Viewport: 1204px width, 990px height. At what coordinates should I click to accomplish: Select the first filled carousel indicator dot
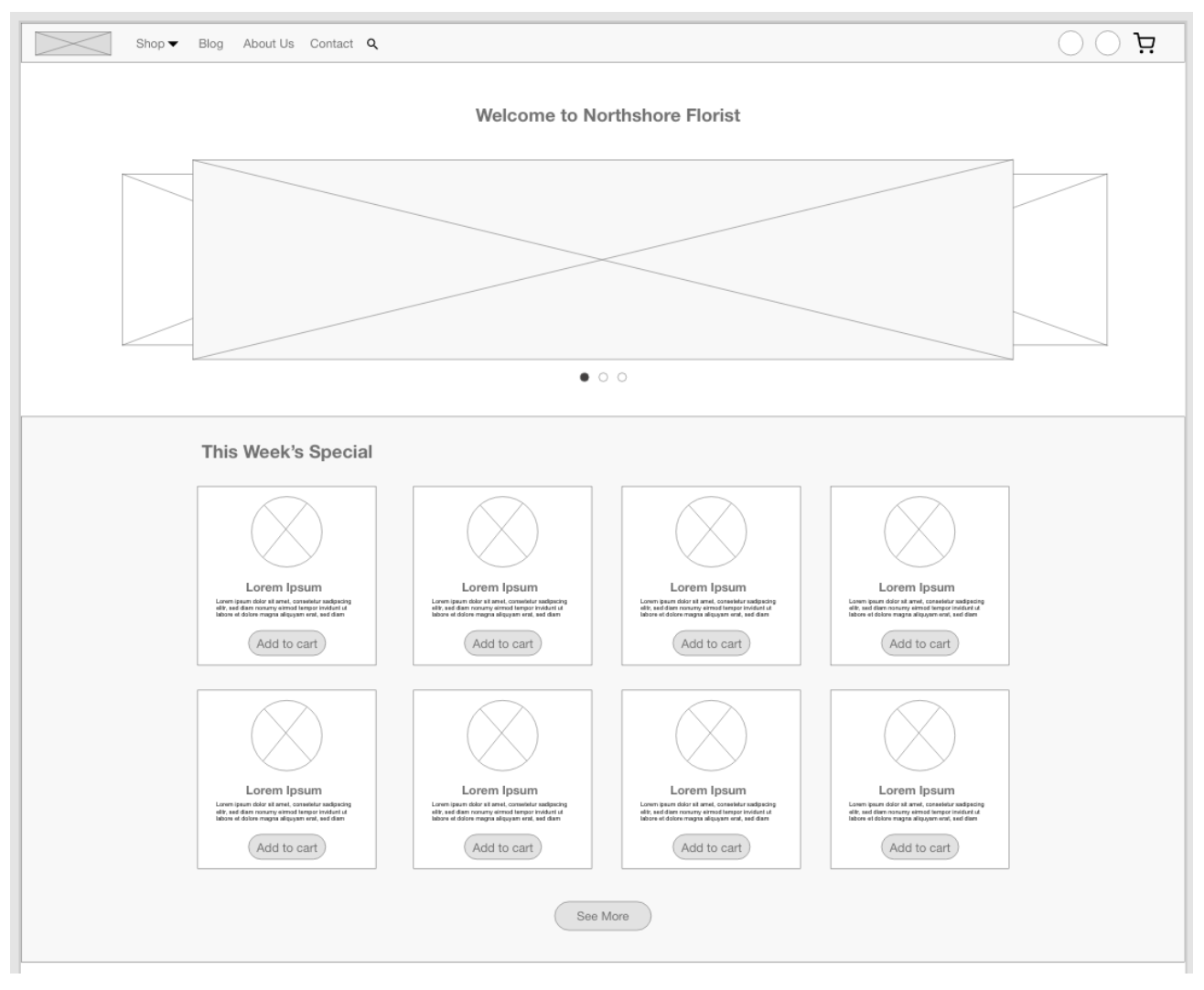click(585, 377)
